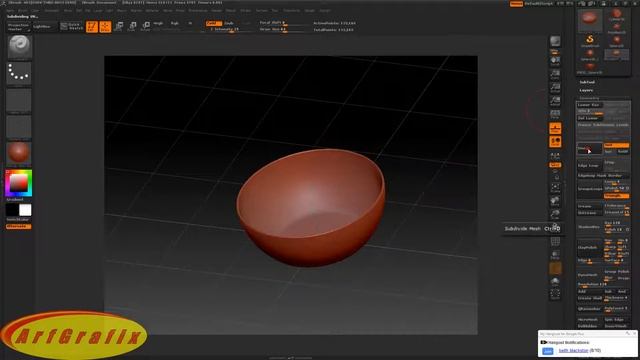Select the large current tool thumbnail
640x360 pixels.
click(x=590, y=20)
